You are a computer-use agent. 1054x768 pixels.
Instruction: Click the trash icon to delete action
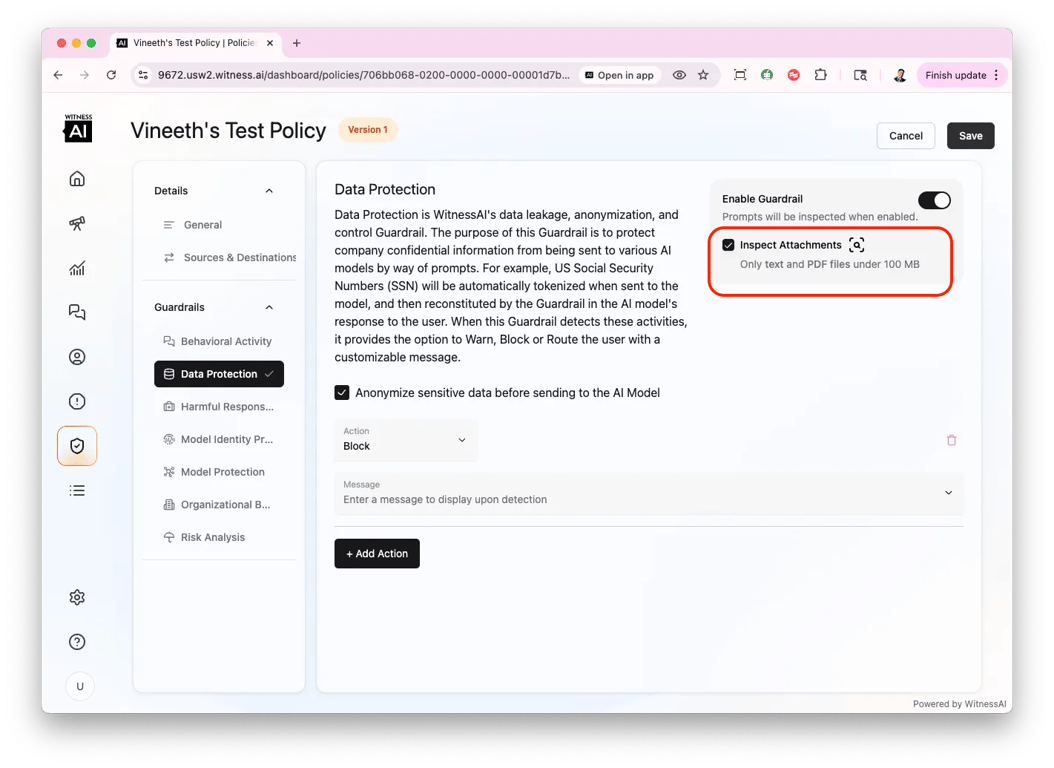[951, 440]
